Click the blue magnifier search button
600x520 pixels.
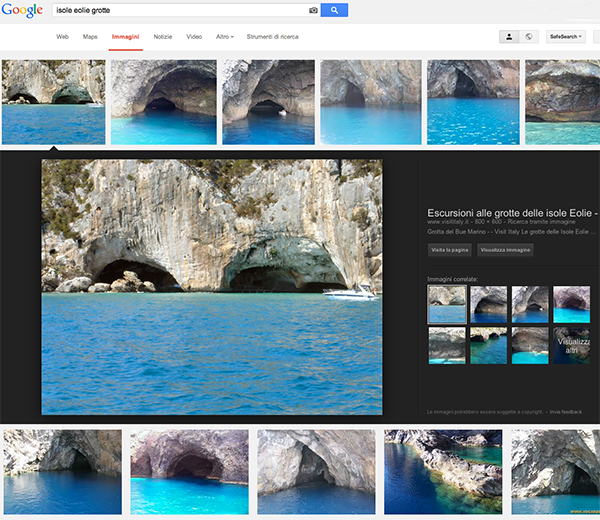coord(334,10)
